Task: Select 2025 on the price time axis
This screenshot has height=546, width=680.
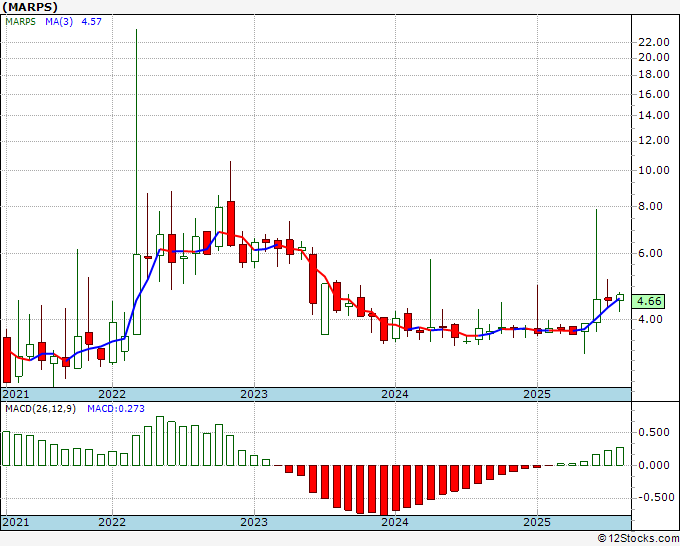Action: pos(537,394)
